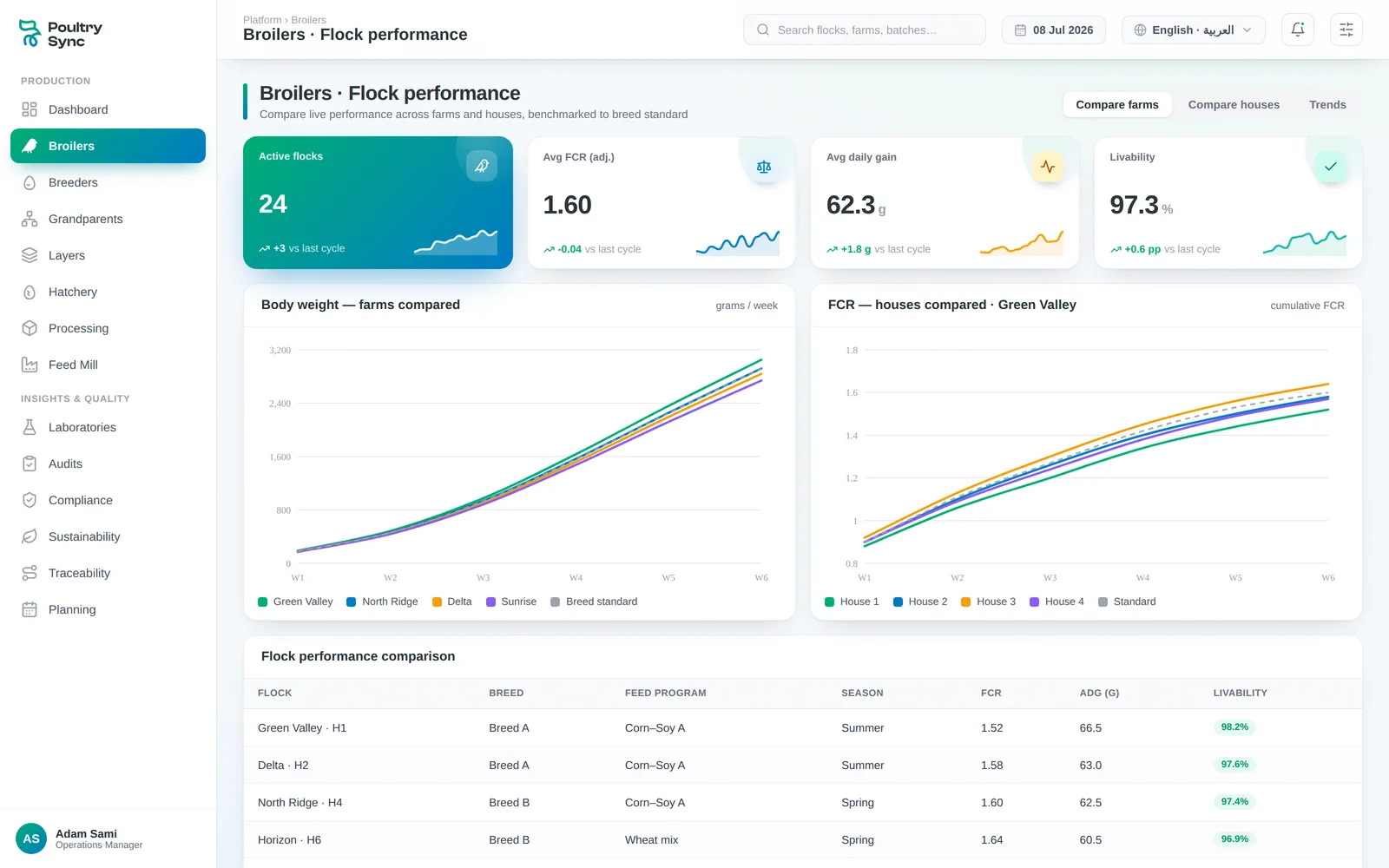
Task: Click the globe language icon
Action: click(1140, 30)
